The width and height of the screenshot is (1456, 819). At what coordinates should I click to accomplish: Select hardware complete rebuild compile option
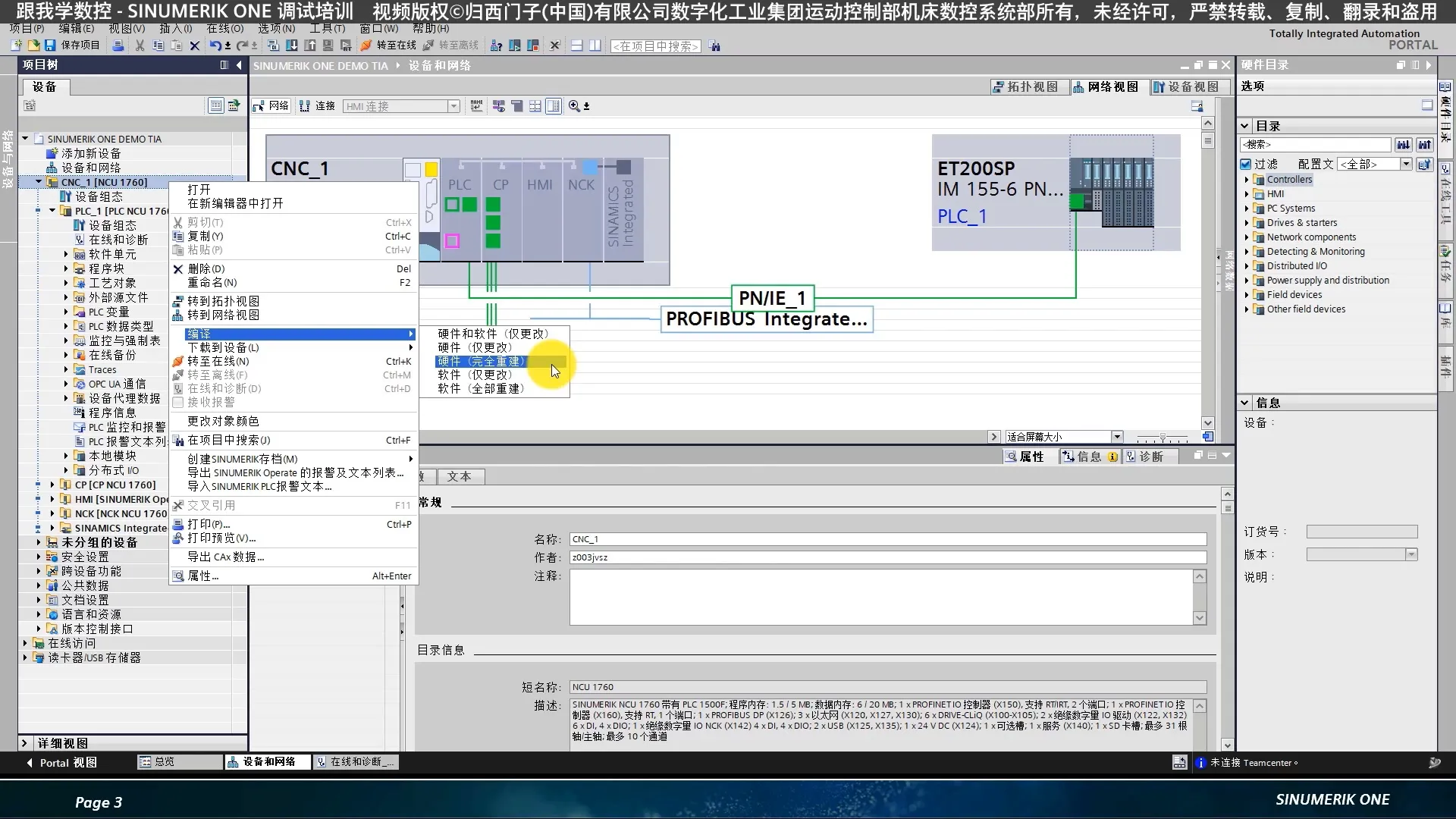[x=481, y=362]
